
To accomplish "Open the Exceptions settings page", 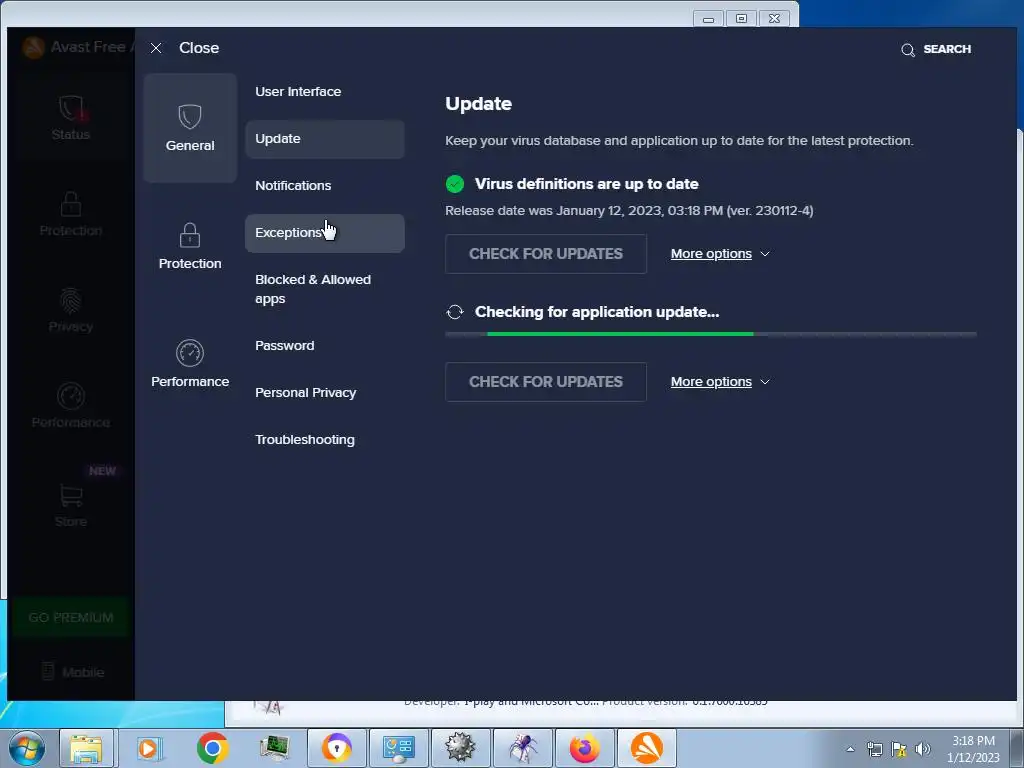I will [x=325, y=233].
